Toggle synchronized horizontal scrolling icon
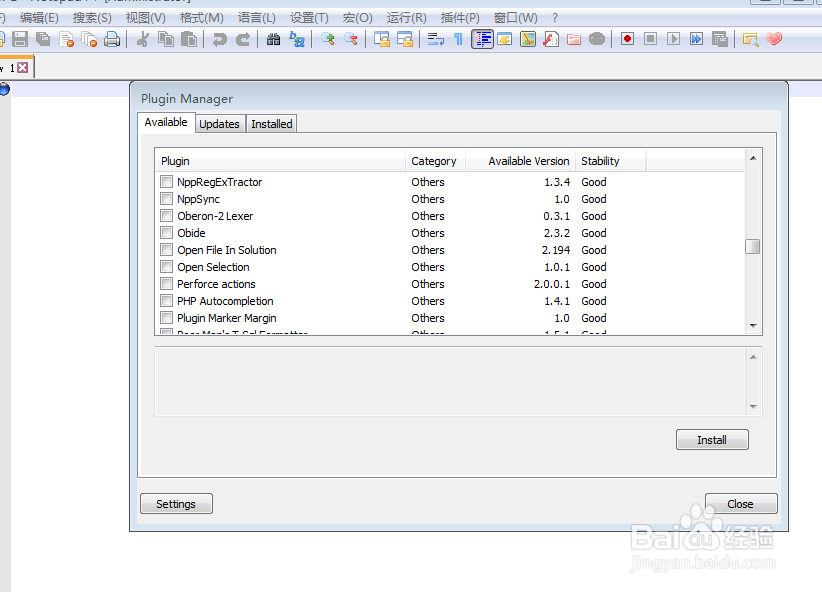 [x=405, y=39]
